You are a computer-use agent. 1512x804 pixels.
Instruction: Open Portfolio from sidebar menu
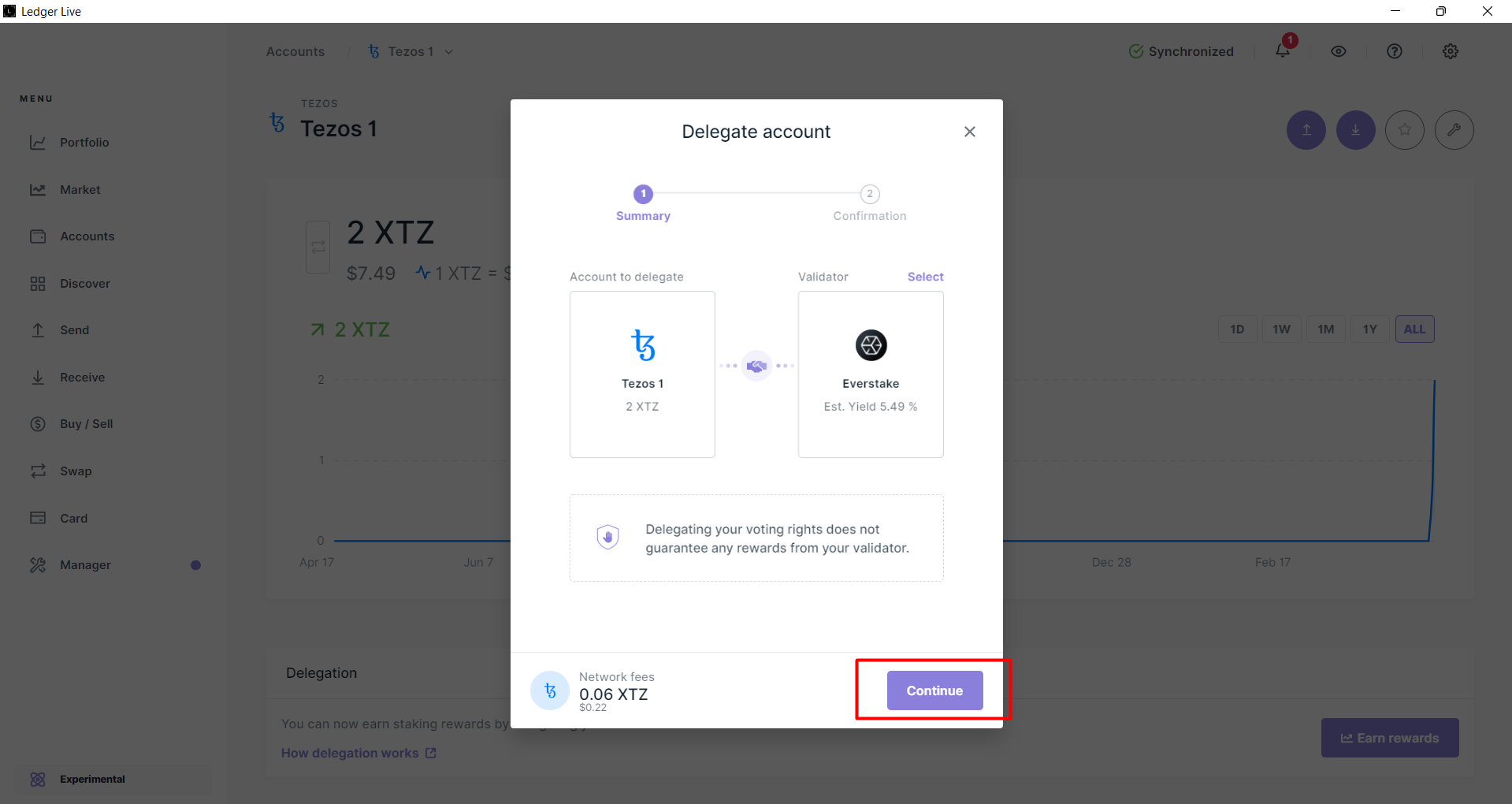[84, 143]
